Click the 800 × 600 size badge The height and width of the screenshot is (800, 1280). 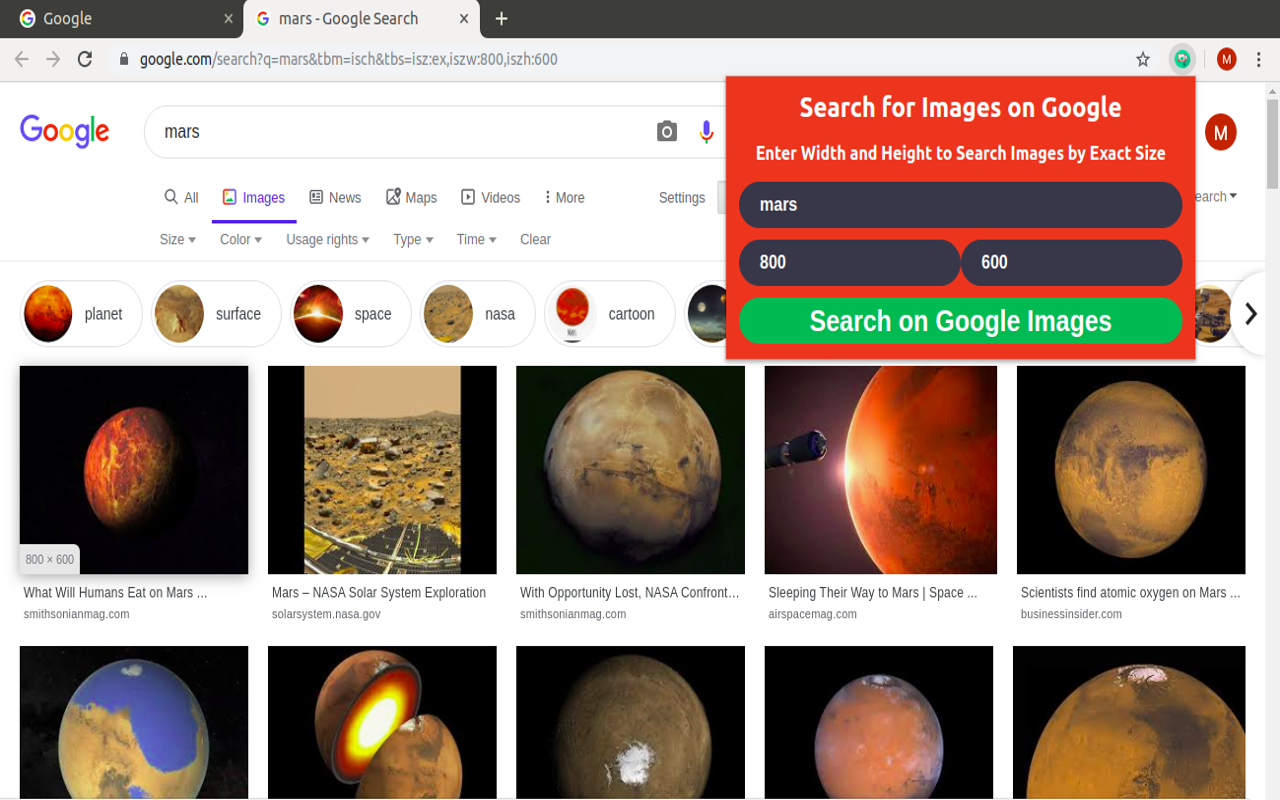click(x=50, y=560)
